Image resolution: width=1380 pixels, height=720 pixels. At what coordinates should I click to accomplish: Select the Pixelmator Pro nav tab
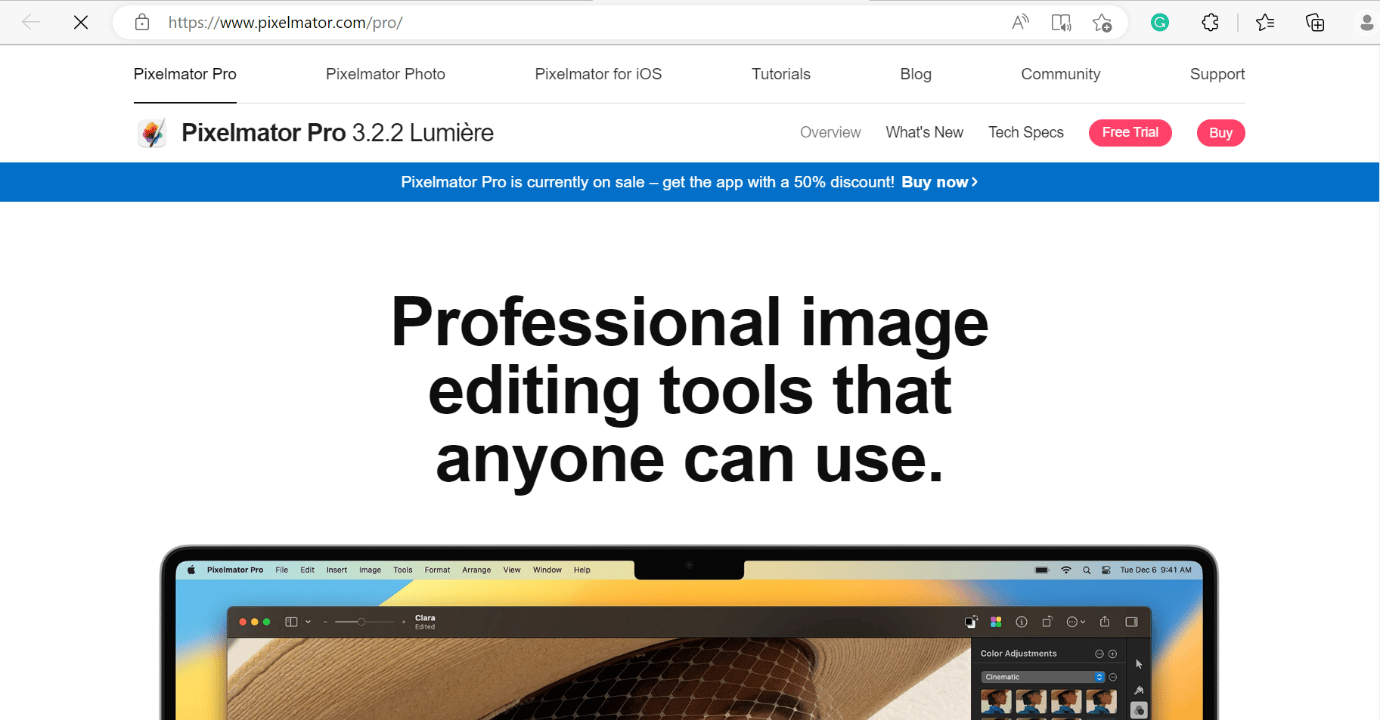point(185,74)
